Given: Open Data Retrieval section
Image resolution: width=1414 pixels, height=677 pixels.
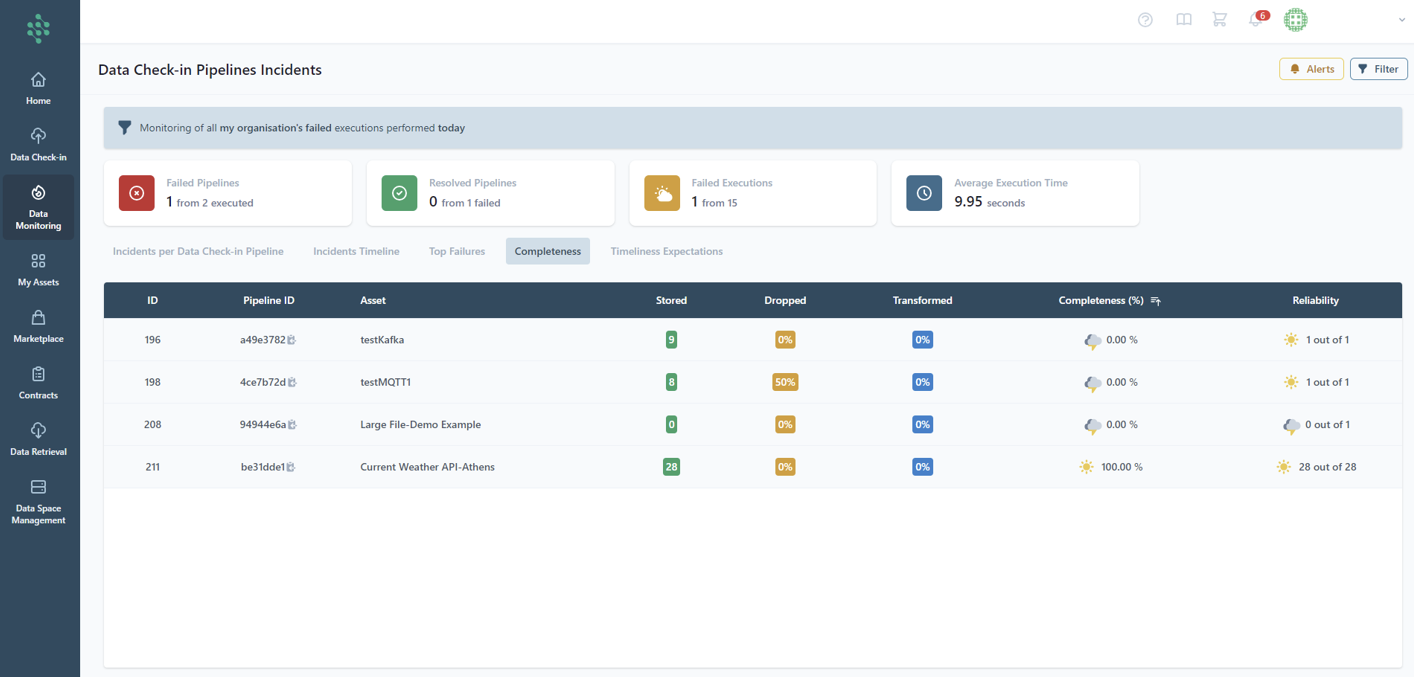Looking at the screenshot, I should click(38, 439).
